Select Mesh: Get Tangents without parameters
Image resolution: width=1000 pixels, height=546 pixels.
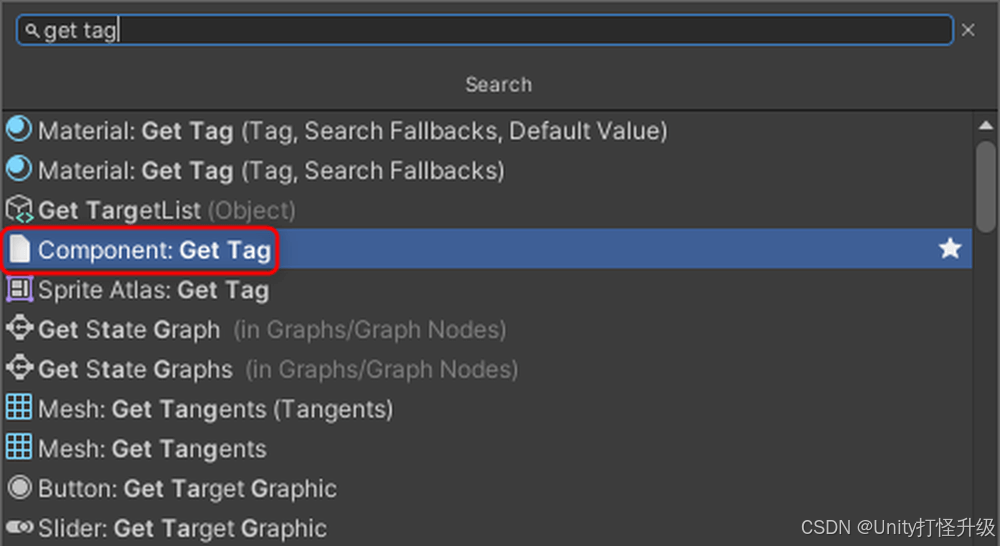point(152,449)
